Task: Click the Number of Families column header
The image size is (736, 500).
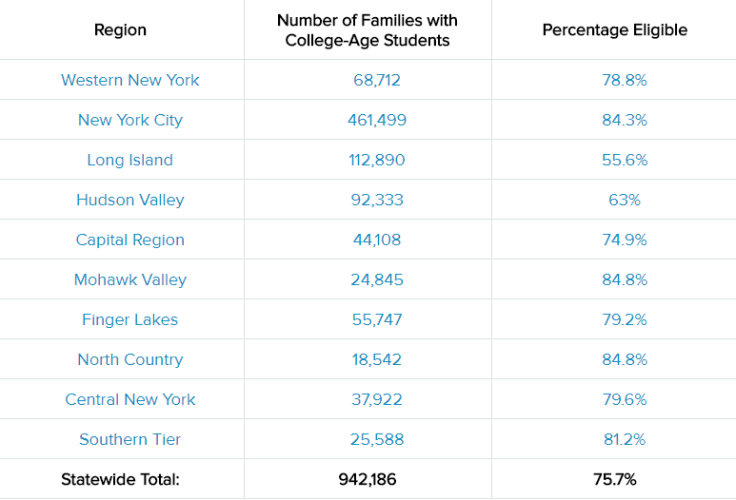Action: 367,30
